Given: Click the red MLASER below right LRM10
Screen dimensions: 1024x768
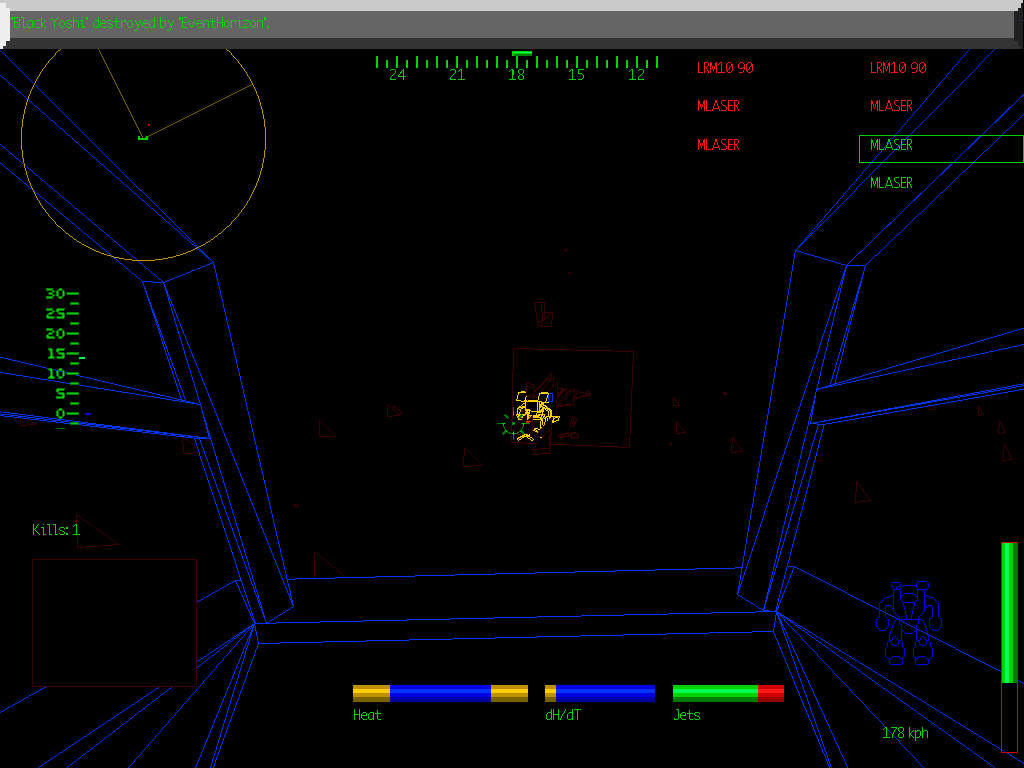Looking at the screenshot, I should point(891,106).
